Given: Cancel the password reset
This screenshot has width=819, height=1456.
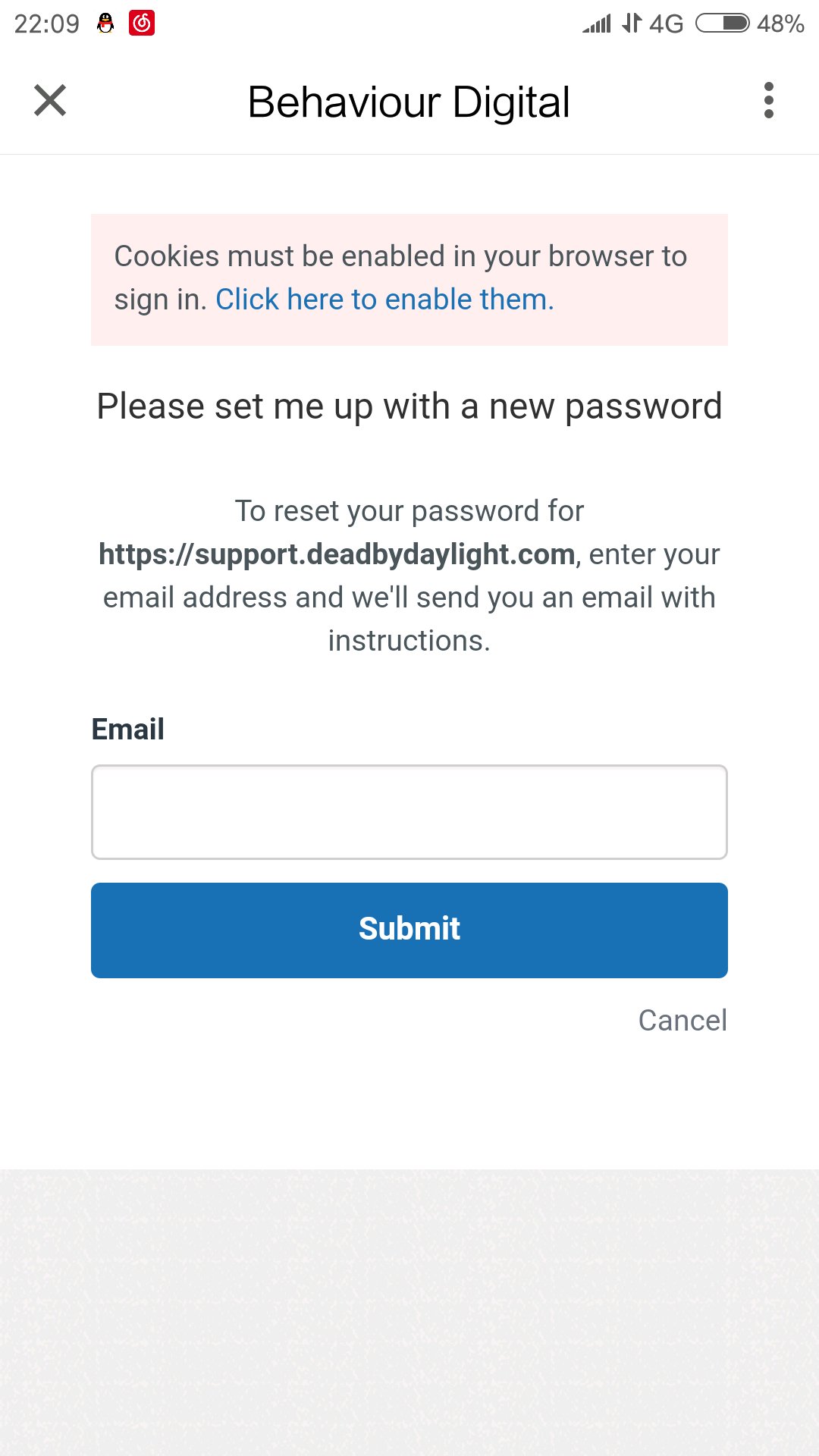Looking at the screenshot, I should tap(682, 1021).
